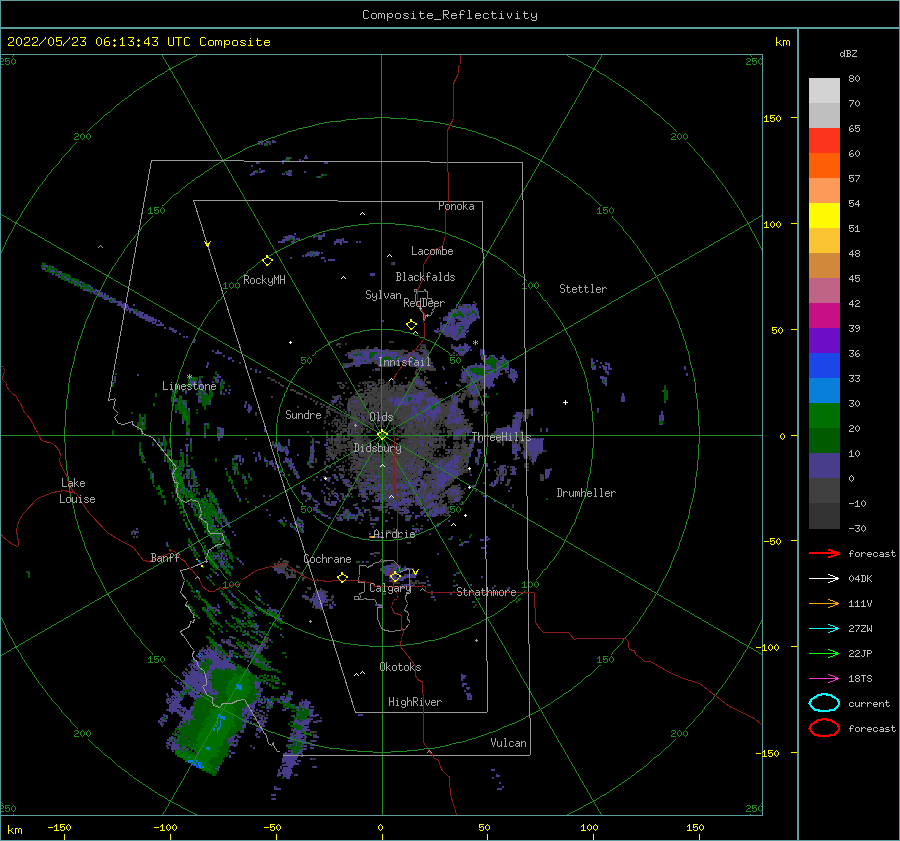Click the blue-green storm cell southwest of Calgary
This screenshot has height=841, width=900.
tap(214, 715)
